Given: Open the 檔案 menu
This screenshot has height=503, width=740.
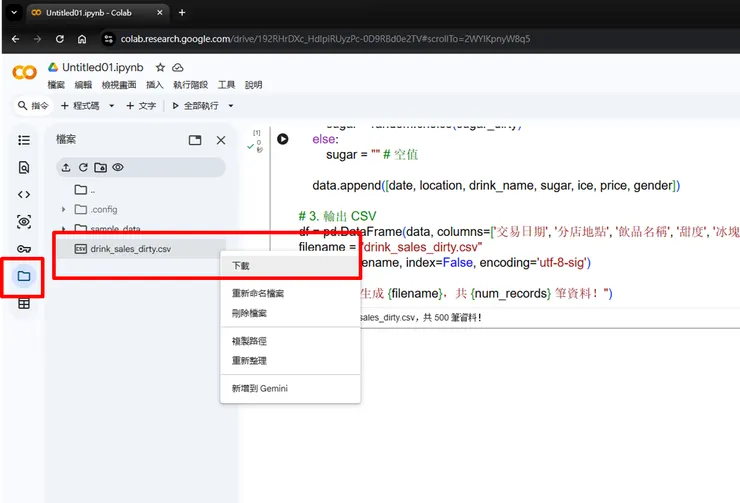Looking at the screenshot, I should (56, 85).
